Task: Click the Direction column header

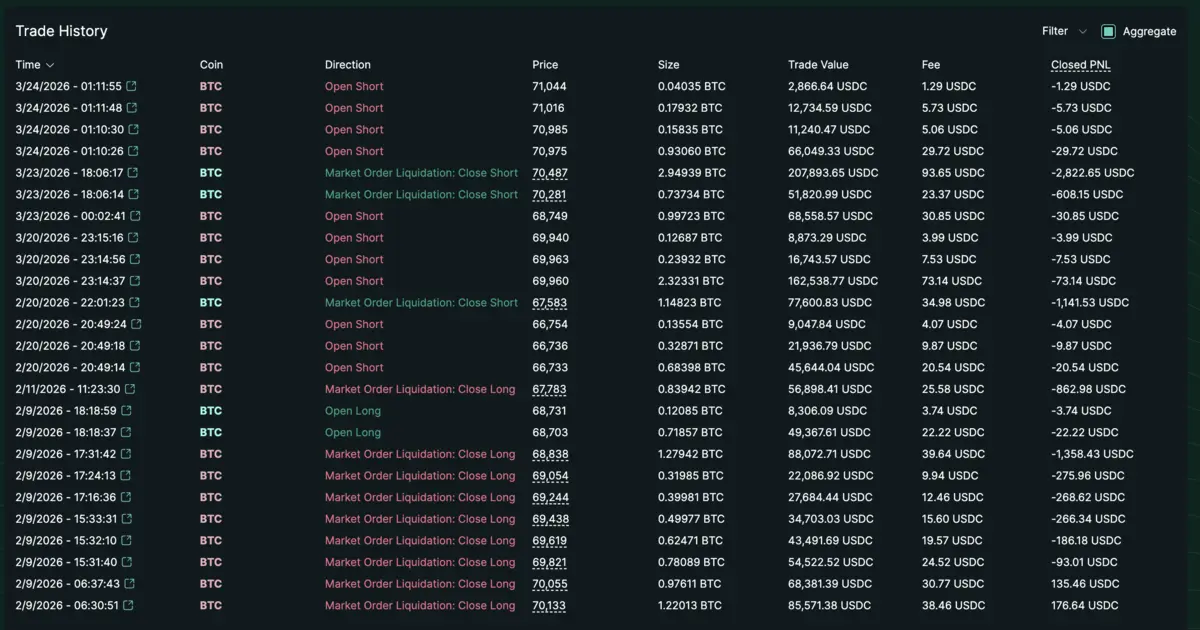Action: pos(347,65)
